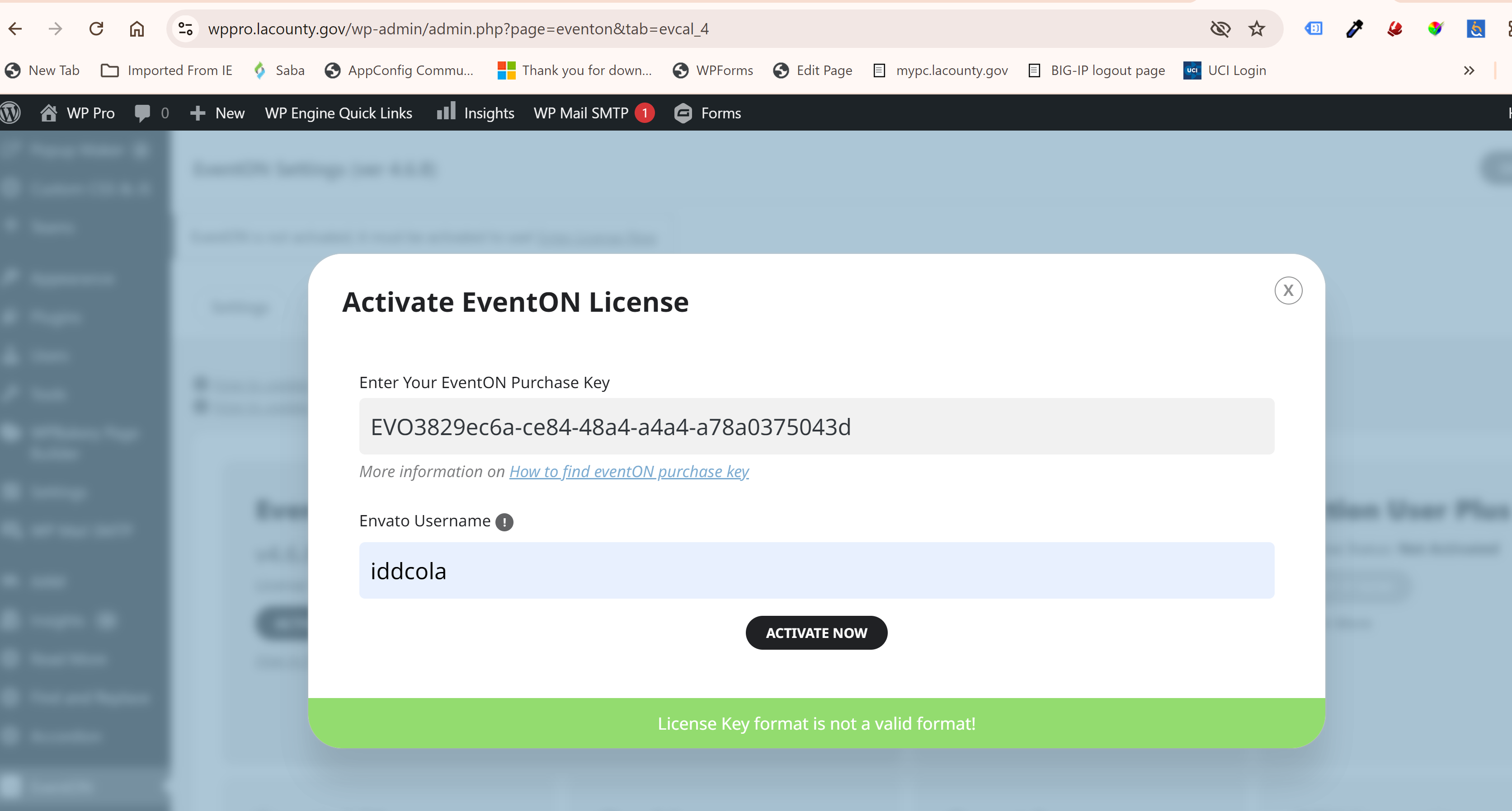This screenshot has height=811, width=1512.
Task: Go back to the previous page
Action: (x=15, y=29)
